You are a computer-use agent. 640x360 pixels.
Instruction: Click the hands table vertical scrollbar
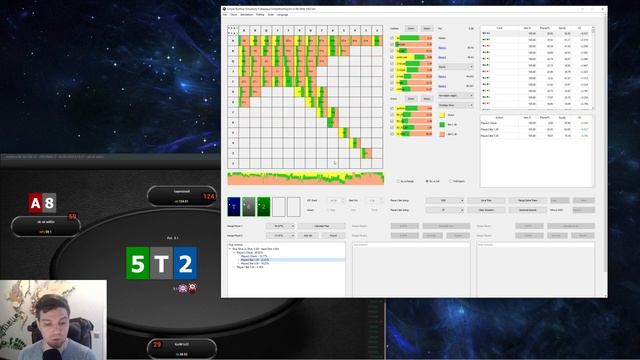593,67
